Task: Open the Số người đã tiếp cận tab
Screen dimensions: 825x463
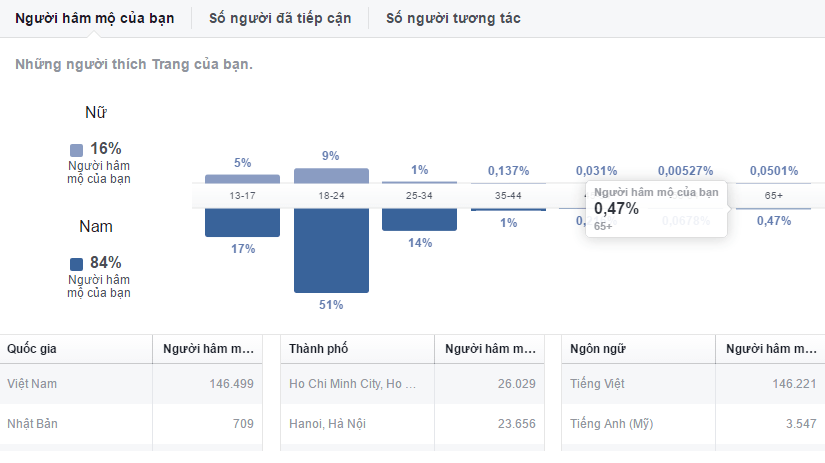Action: (280, 18)
